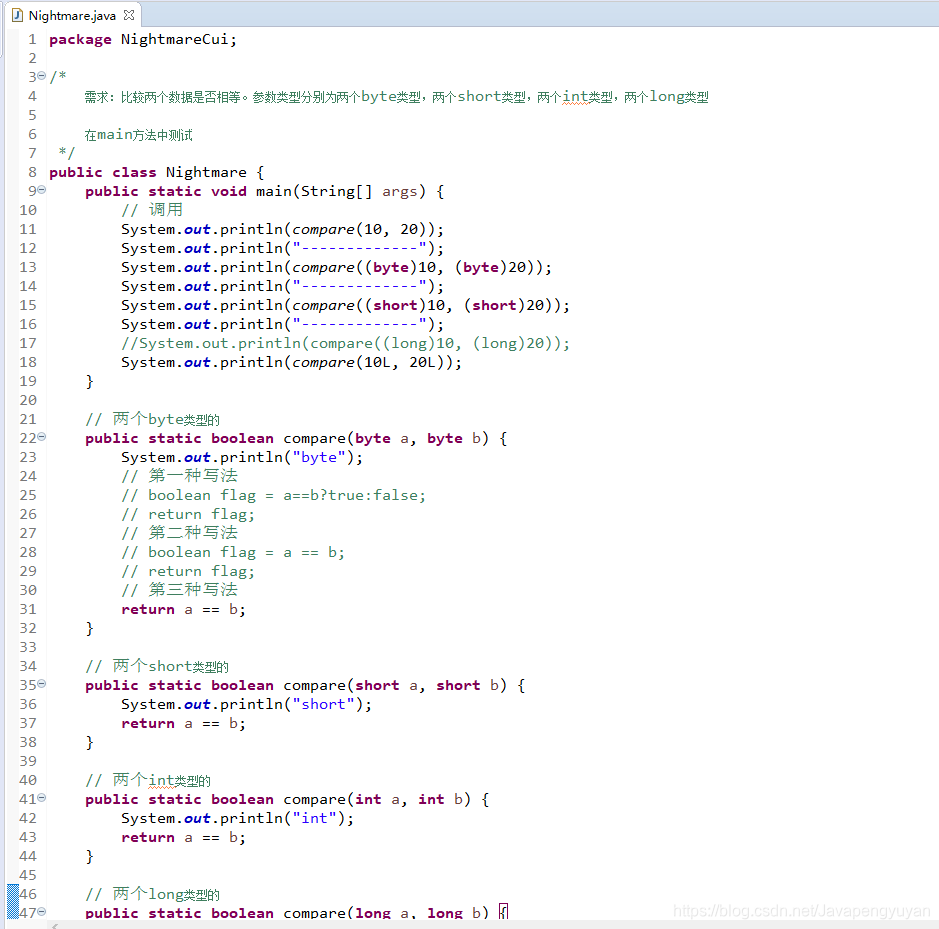Viewport: 939px width, 929px height.
Task: Click the '在main方法中测试' comment line
Action: (139, 135)
